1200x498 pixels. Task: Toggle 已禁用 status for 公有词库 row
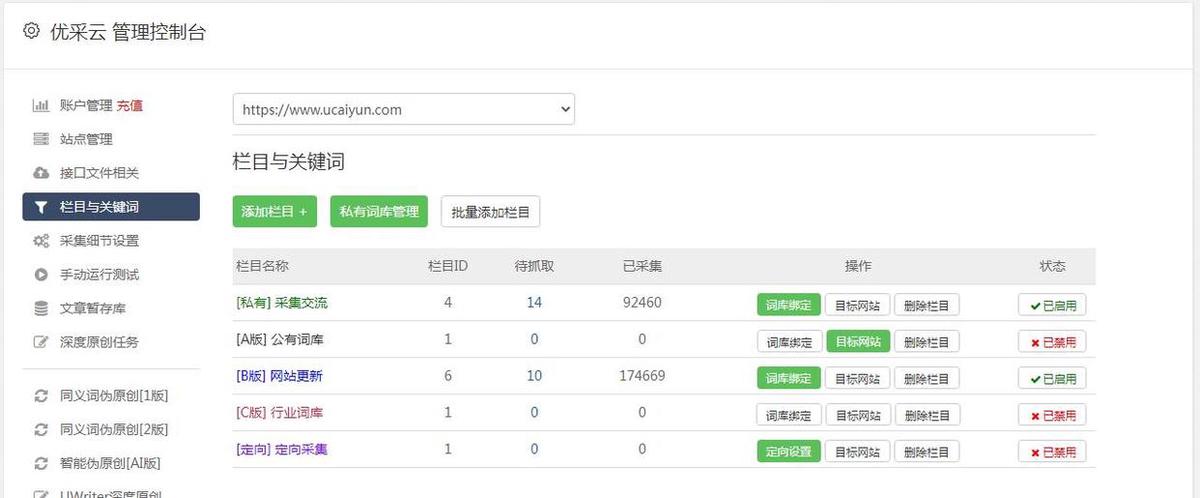pyautogui.click(x=1052, y=342)
